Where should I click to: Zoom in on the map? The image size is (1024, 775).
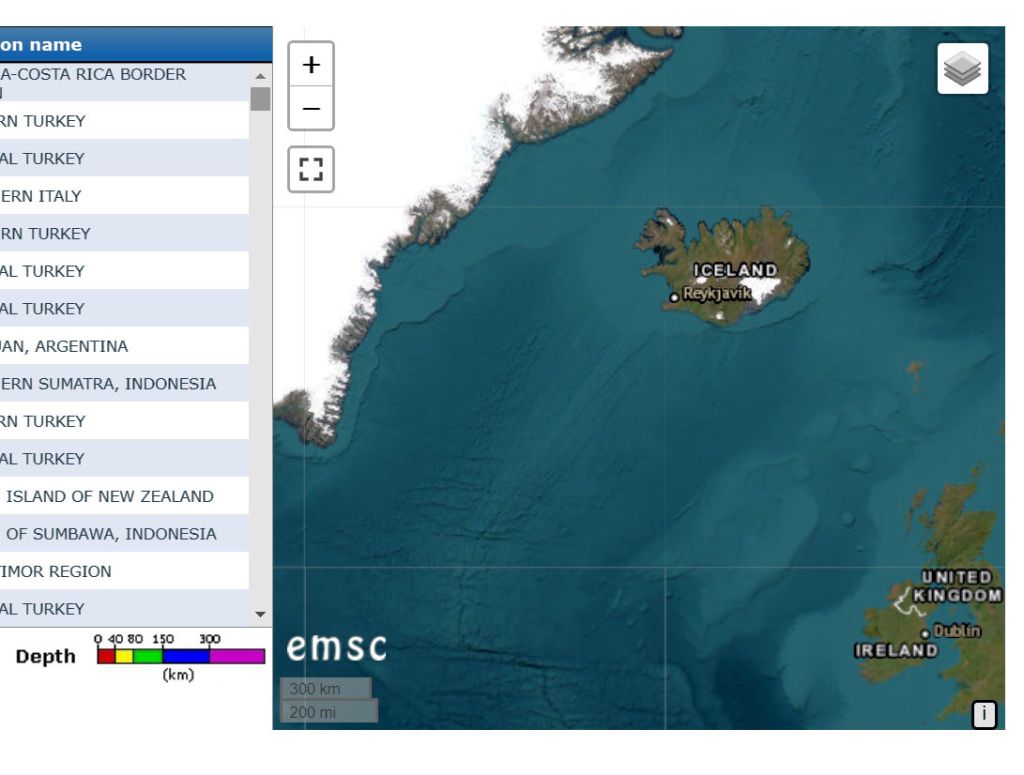click(x=311, y=65)
